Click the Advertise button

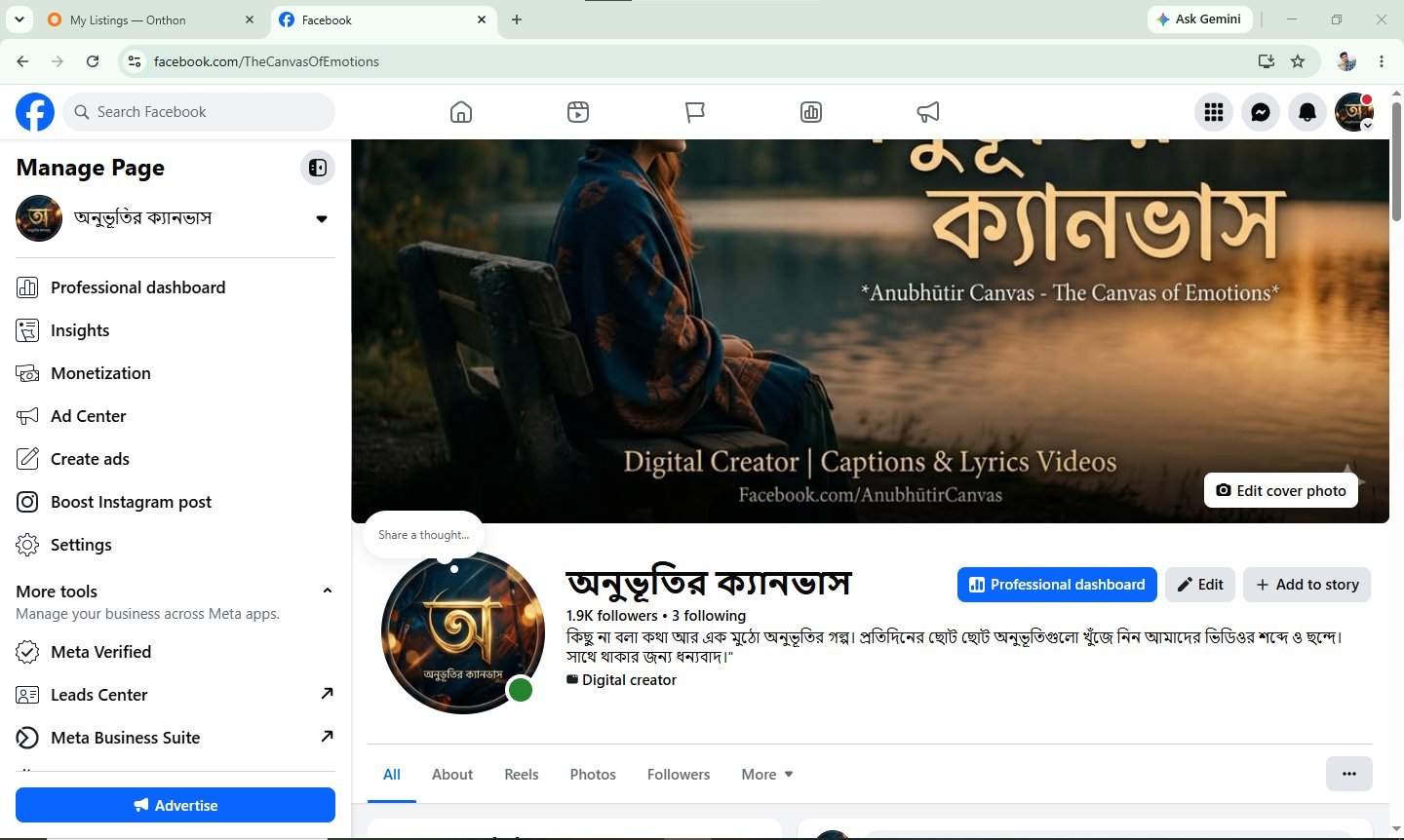[175, 805]
